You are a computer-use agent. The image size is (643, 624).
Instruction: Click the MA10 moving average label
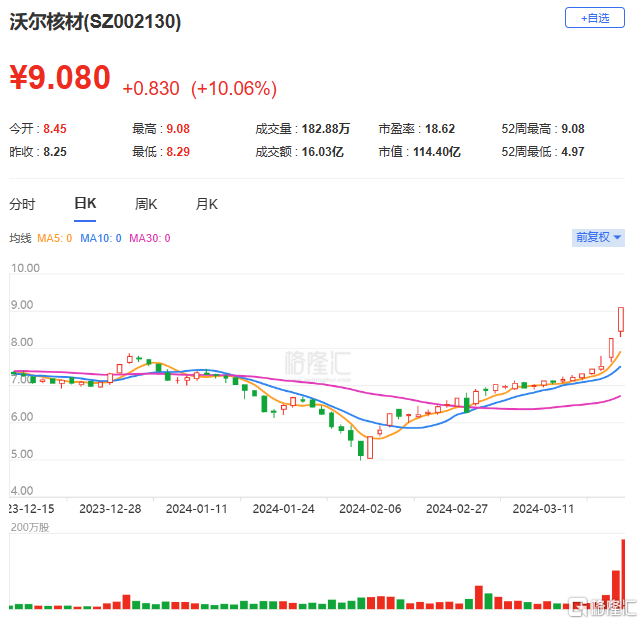(101, 238)
